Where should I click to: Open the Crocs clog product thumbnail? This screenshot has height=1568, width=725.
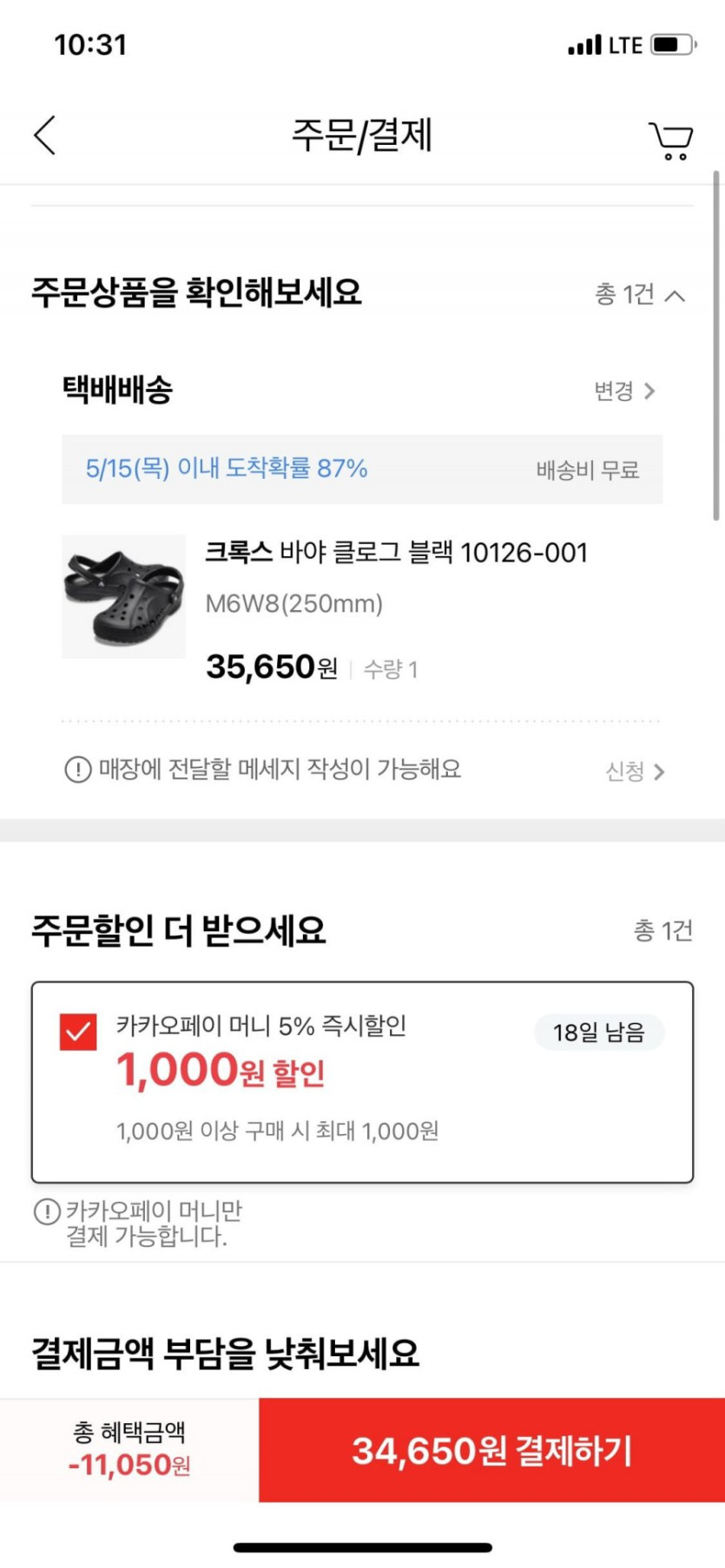(x=123, y=597)
